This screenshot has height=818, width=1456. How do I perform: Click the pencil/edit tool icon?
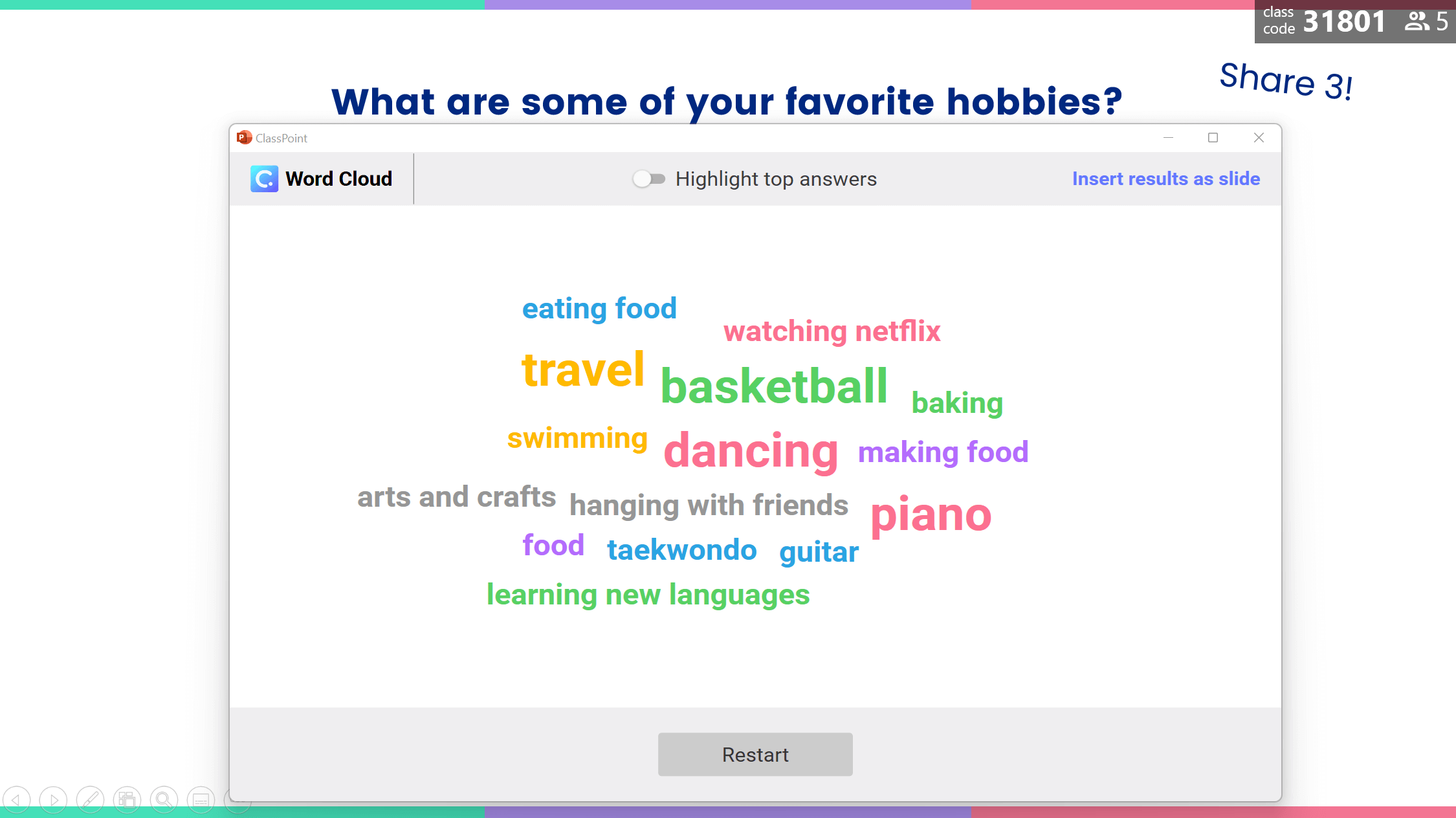tap(91, 800)
